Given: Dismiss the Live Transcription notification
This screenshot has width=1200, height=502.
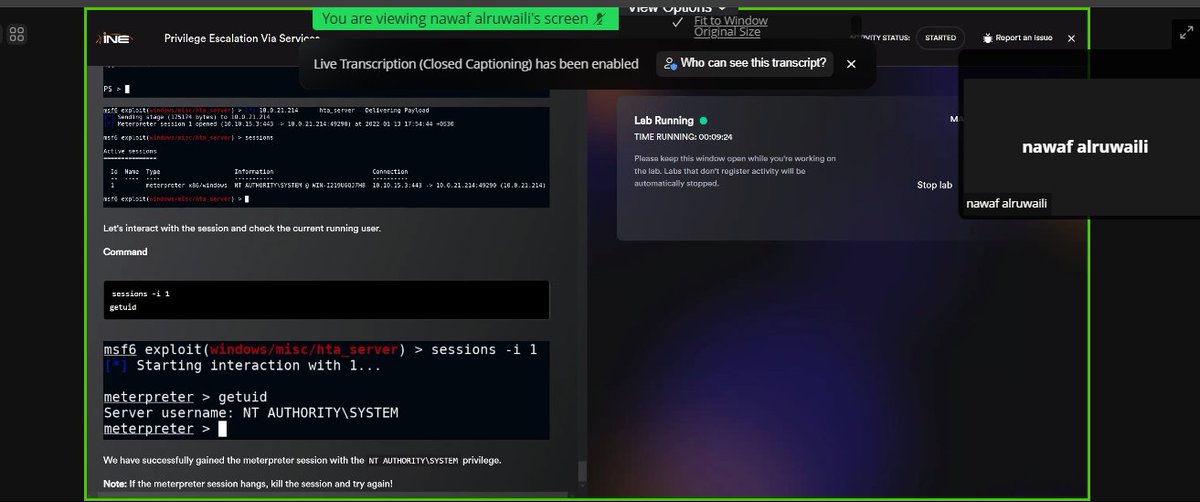Looking at the screenshot, I should (851, 64).
